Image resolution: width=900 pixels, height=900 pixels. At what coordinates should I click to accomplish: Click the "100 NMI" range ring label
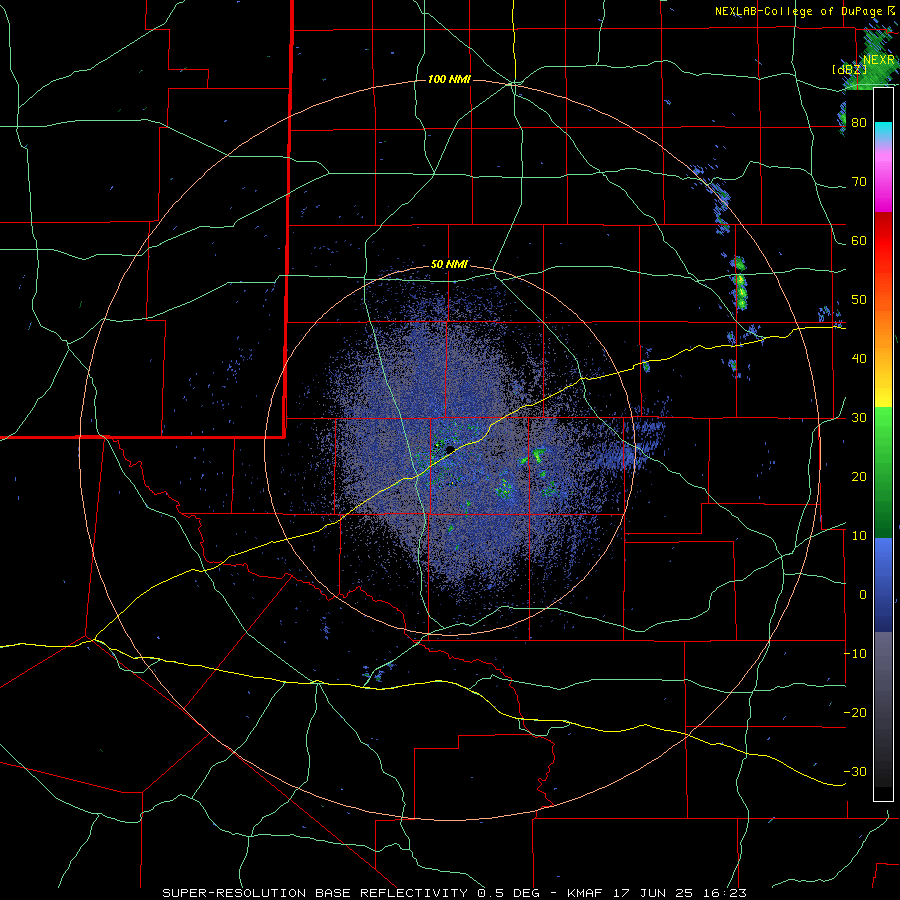449,79
